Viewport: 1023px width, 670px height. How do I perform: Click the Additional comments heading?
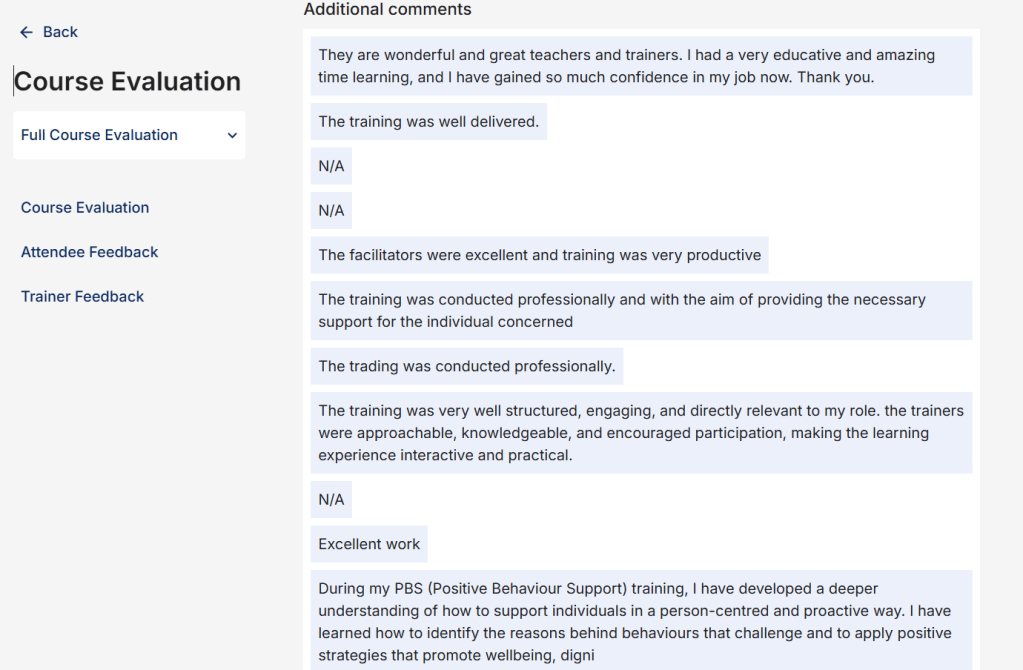click(387, 9)
